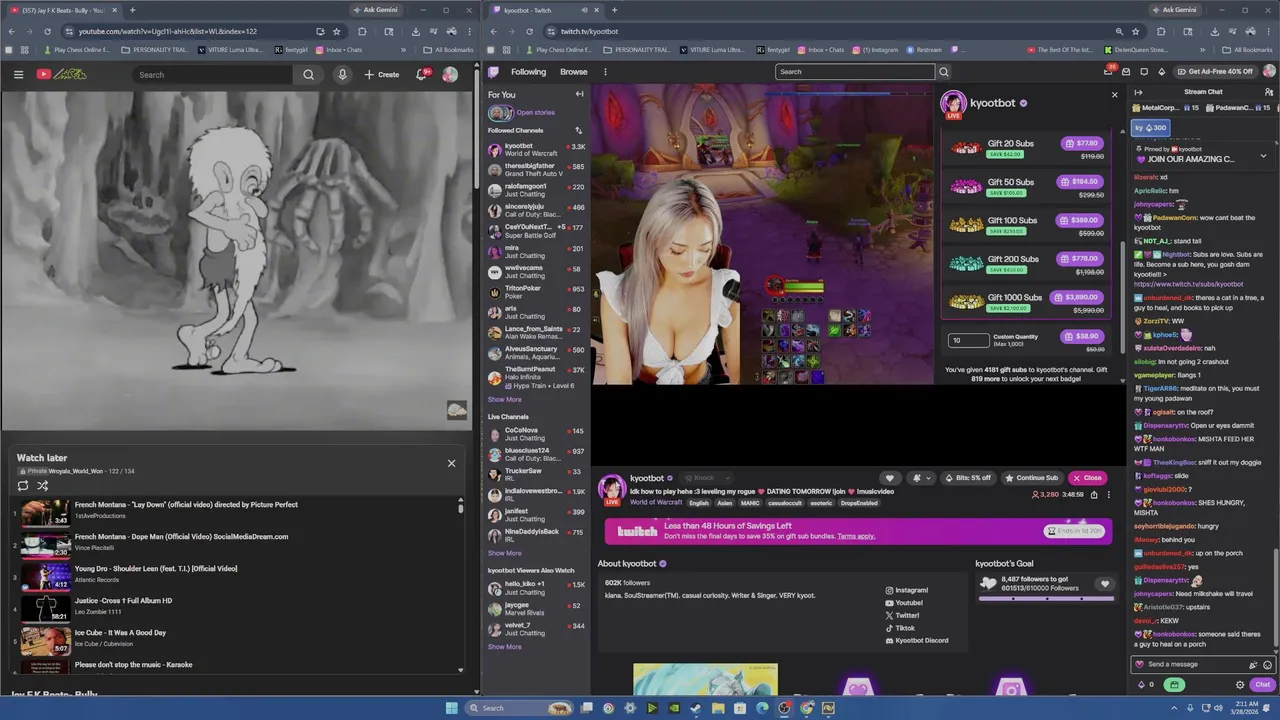Focus the Twitch search box
Viewport: 1280px width, 720px height.
855,72
